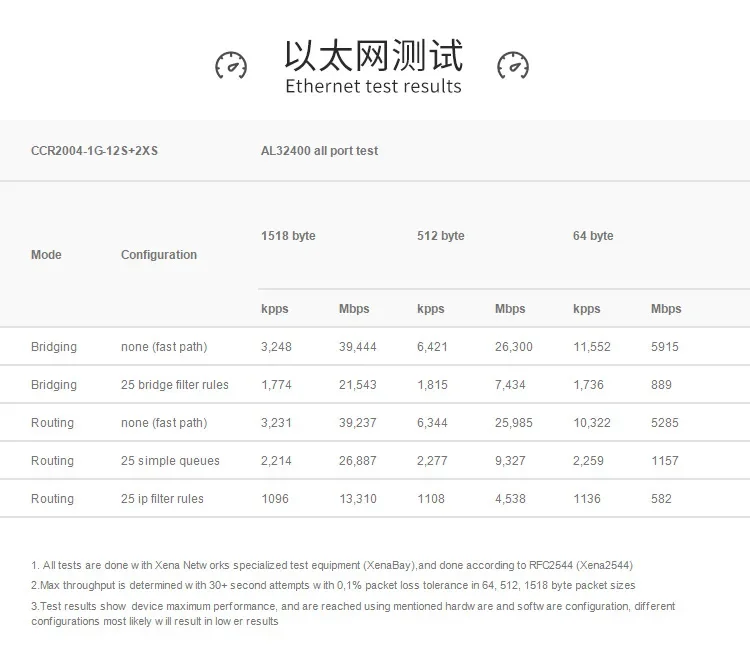
Task: Click the kpps subheader under 64 byte
Action: click(x=586, y=309)
